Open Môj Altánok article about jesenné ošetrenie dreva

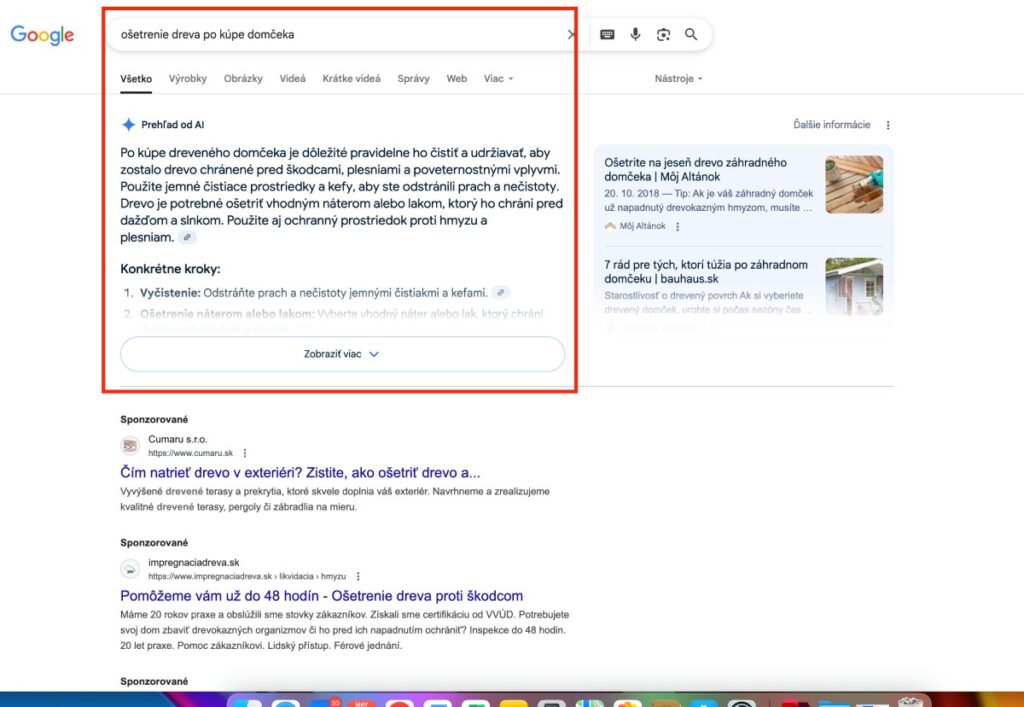(x=695, y=169)
